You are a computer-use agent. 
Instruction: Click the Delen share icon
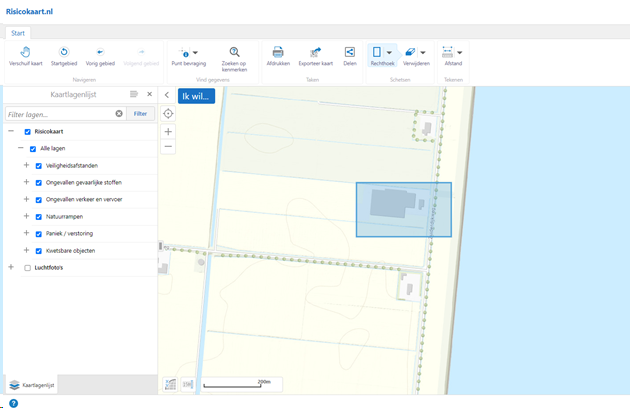(x=350, y=56)
